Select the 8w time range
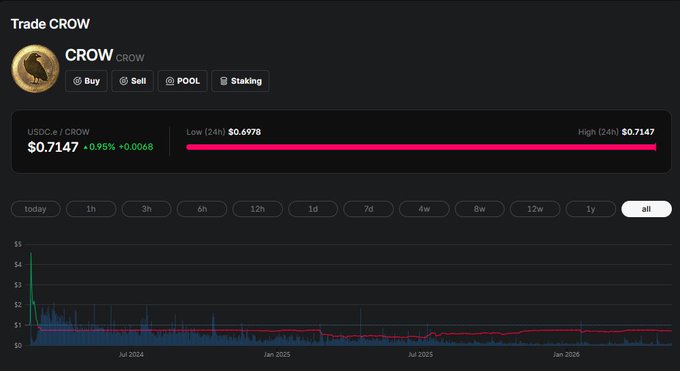The width and height of the screenshot is (680, 371). 480,209
